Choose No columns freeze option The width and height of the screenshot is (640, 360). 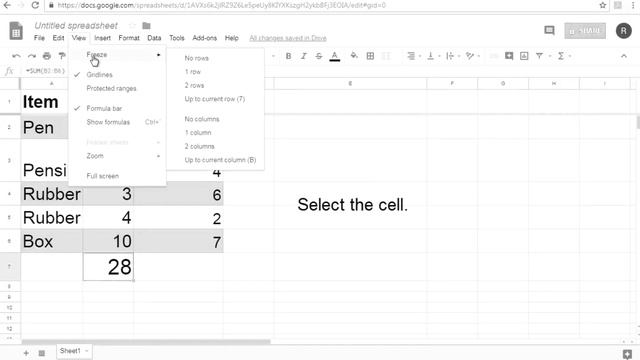pos(216,119)
